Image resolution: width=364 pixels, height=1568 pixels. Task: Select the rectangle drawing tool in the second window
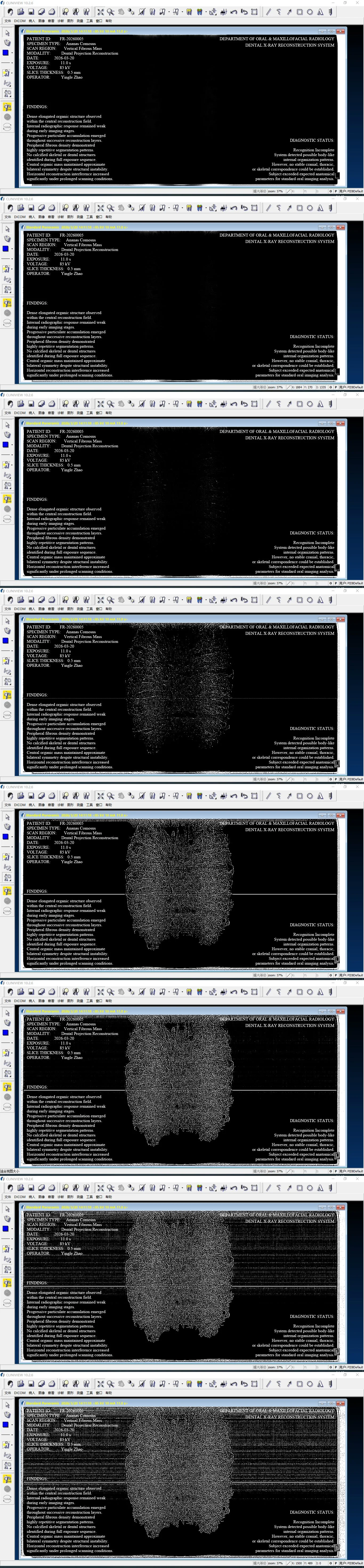point(300,208)
